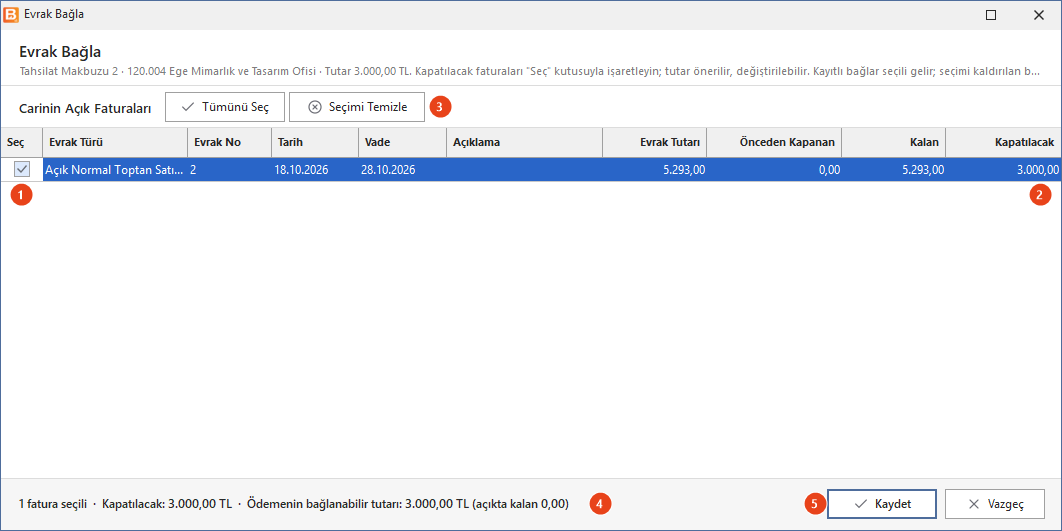Click the Evrak Tutarı cell 5.293,00
Image resolution: width=1062 pixels, height=531 pixels.
tap(655, 170)
